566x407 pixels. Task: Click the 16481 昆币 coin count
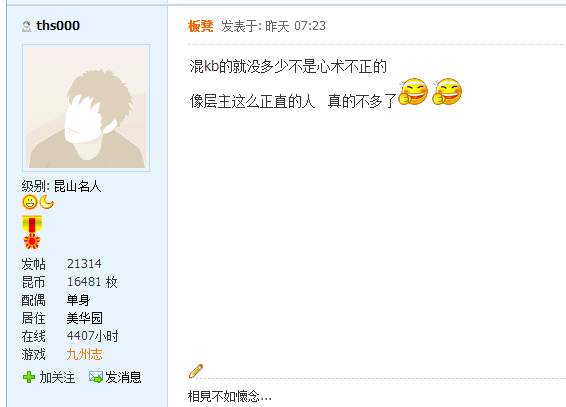(84, 282)
